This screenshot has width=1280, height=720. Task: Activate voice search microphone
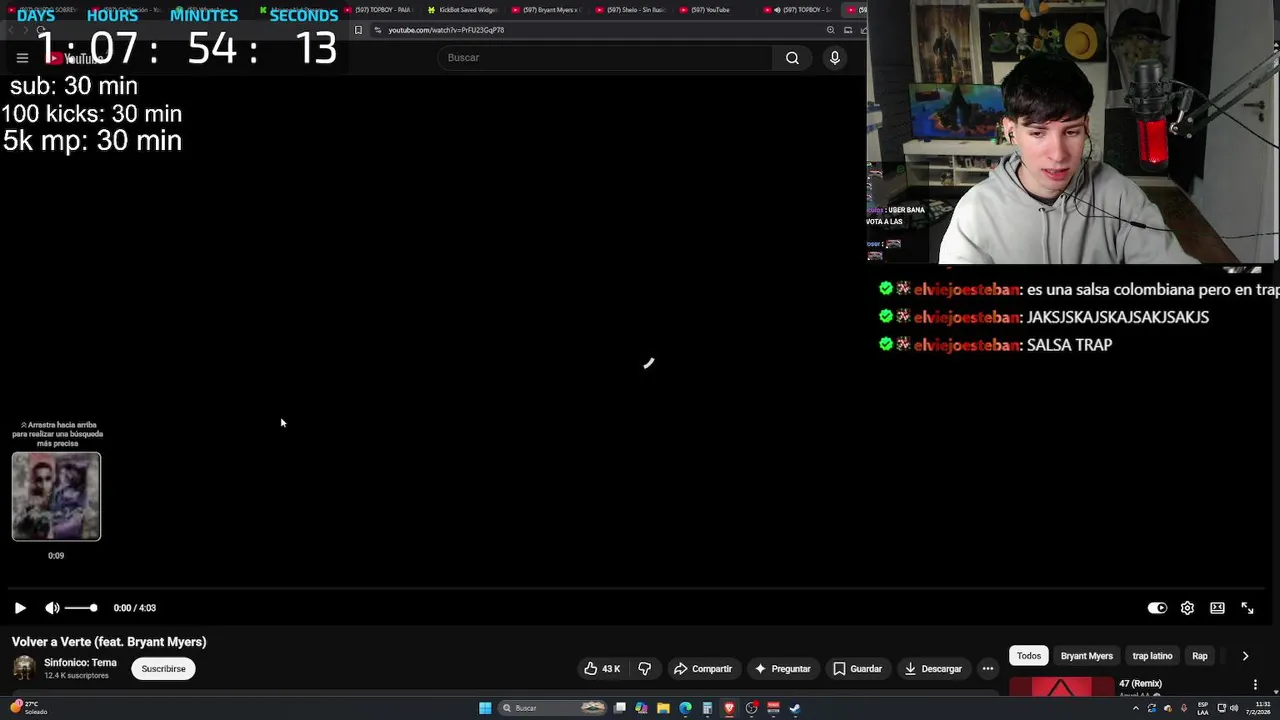835,58
